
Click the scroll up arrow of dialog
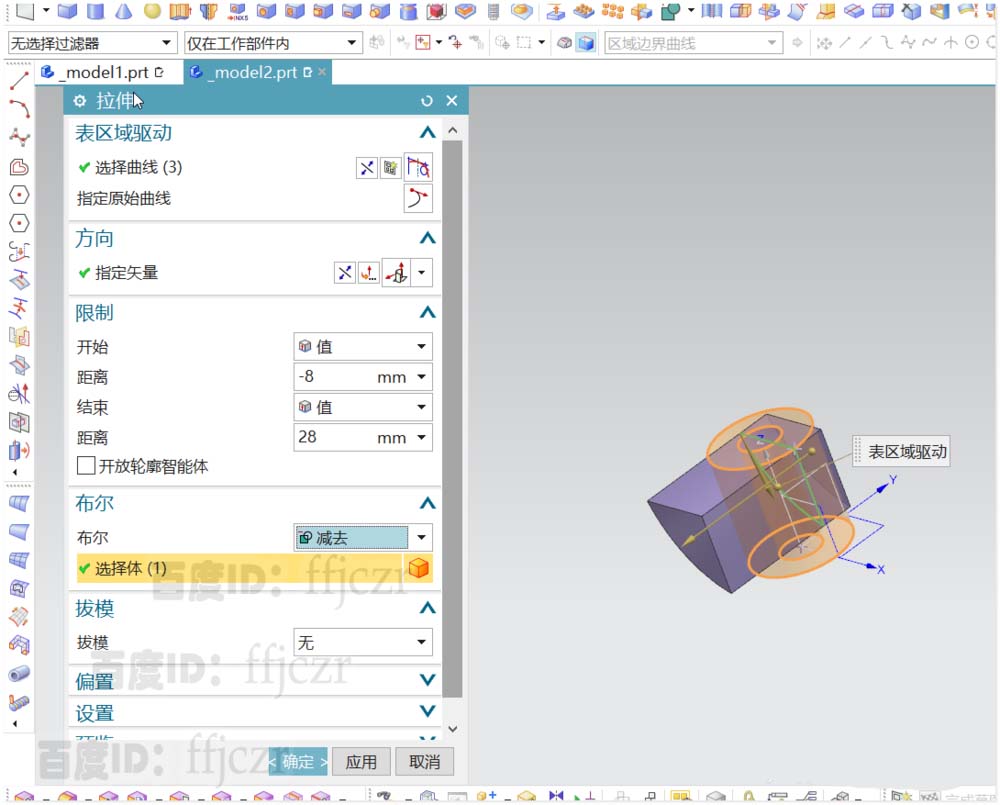[x=453, y=130]
